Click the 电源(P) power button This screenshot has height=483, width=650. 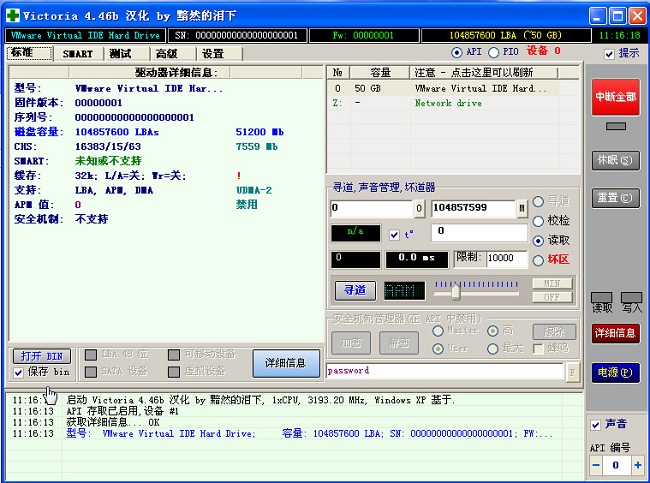[615, 372]
